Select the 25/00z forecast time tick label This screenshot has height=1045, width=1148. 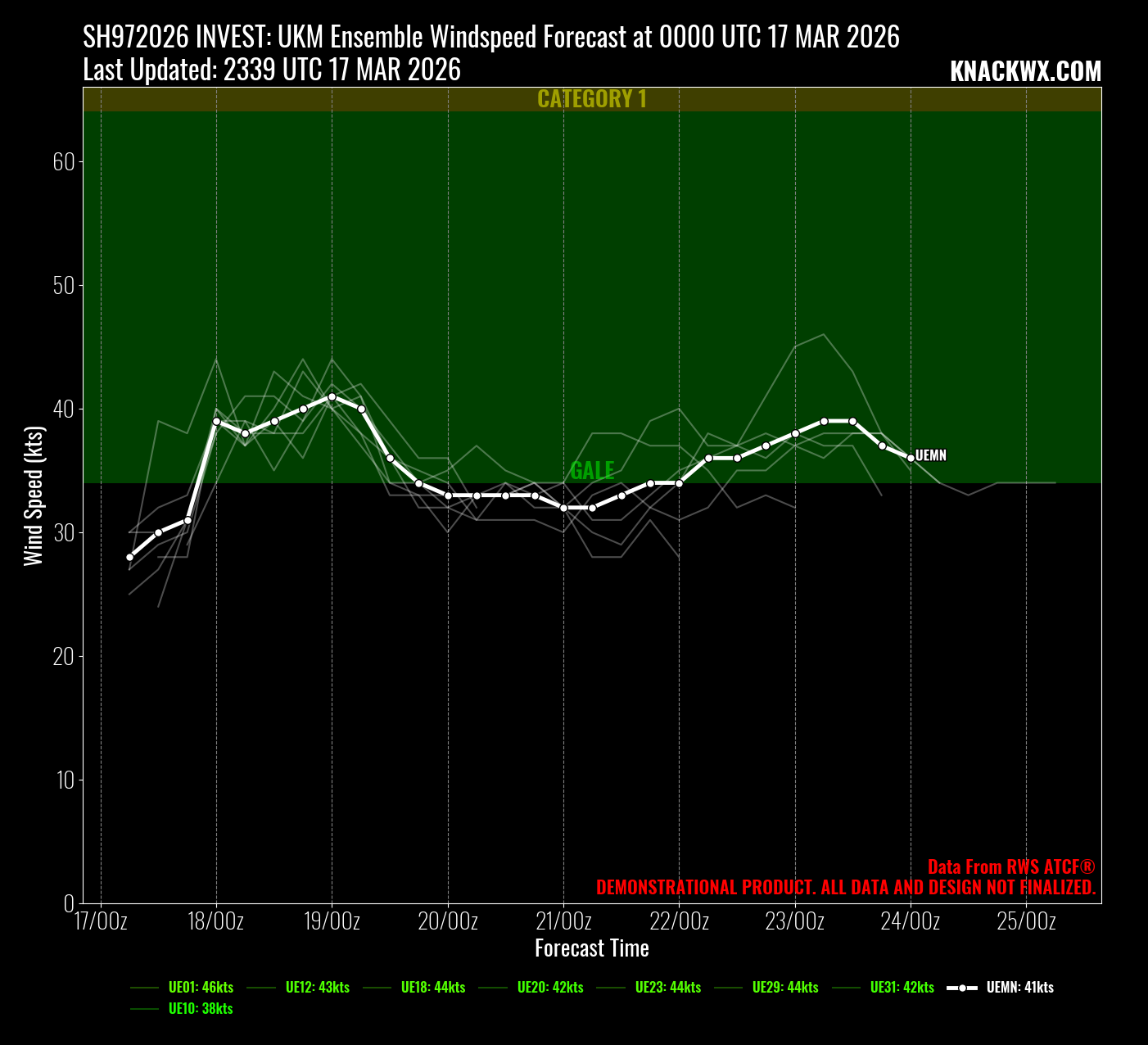point(1026,921)
